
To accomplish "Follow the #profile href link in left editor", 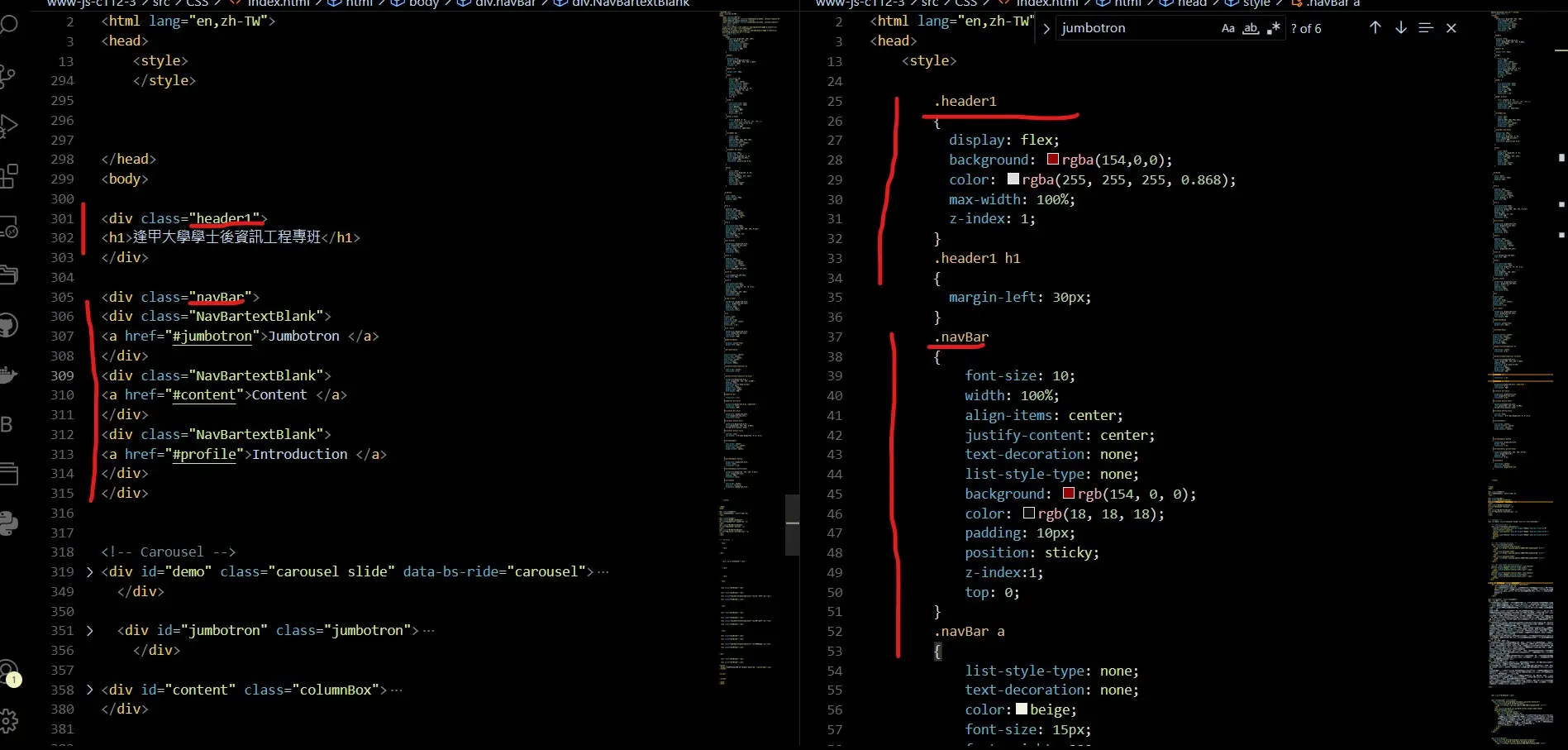I will 204,455.
